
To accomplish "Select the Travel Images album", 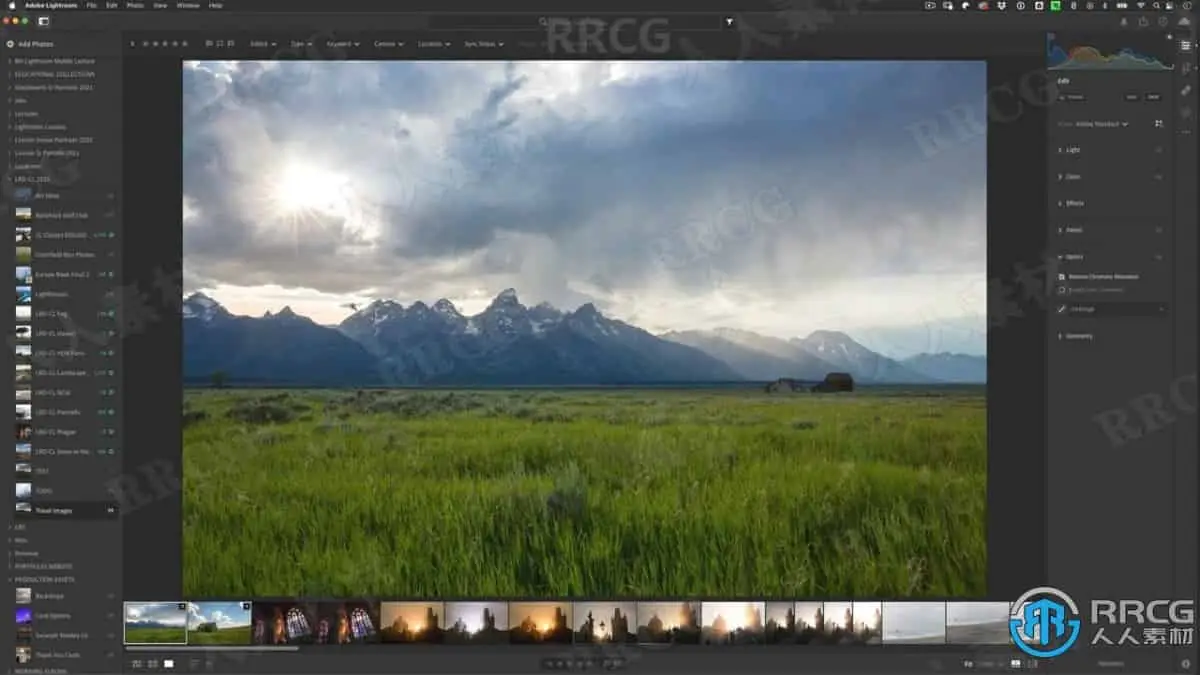I will click(x=66, y=510).
